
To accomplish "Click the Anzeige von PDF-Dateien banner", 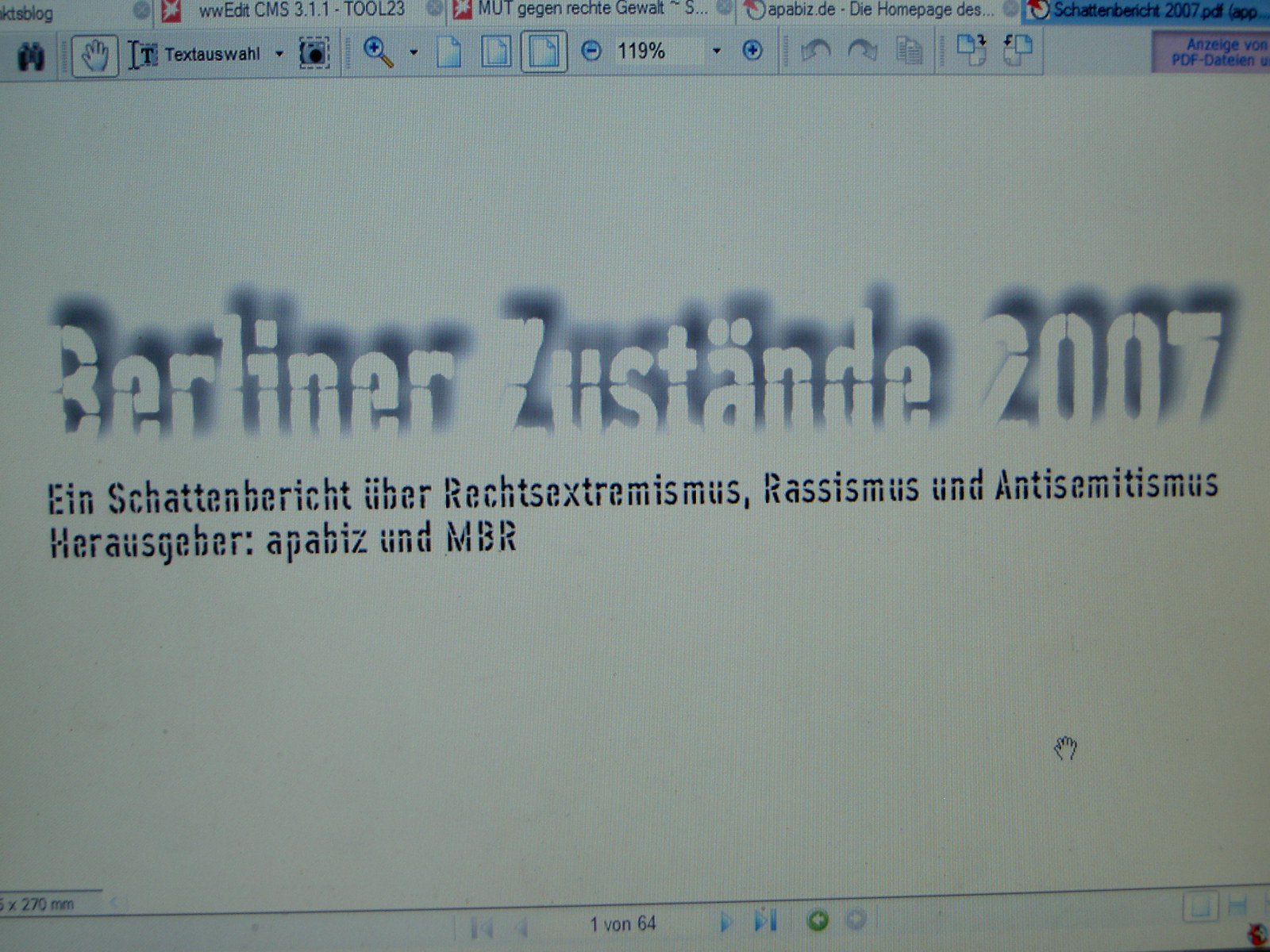I will point(1212,52).
